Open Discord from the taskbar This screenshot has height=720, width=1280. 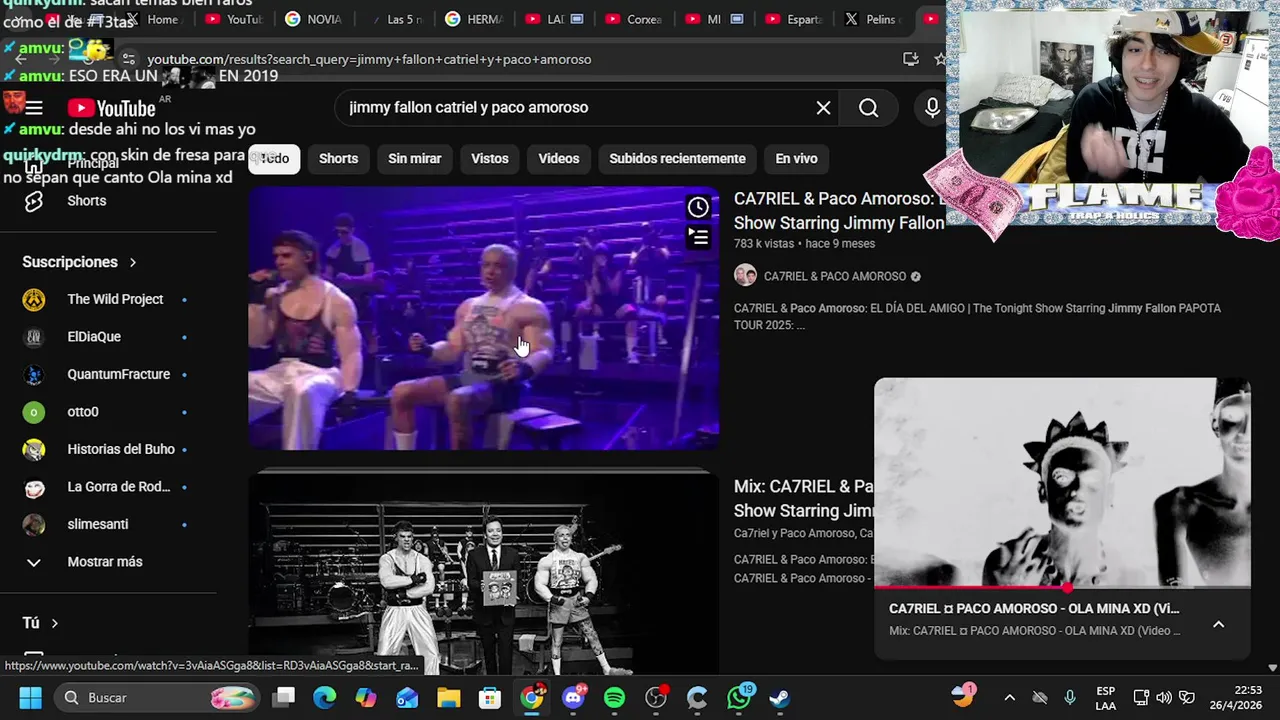coord(573,697)
